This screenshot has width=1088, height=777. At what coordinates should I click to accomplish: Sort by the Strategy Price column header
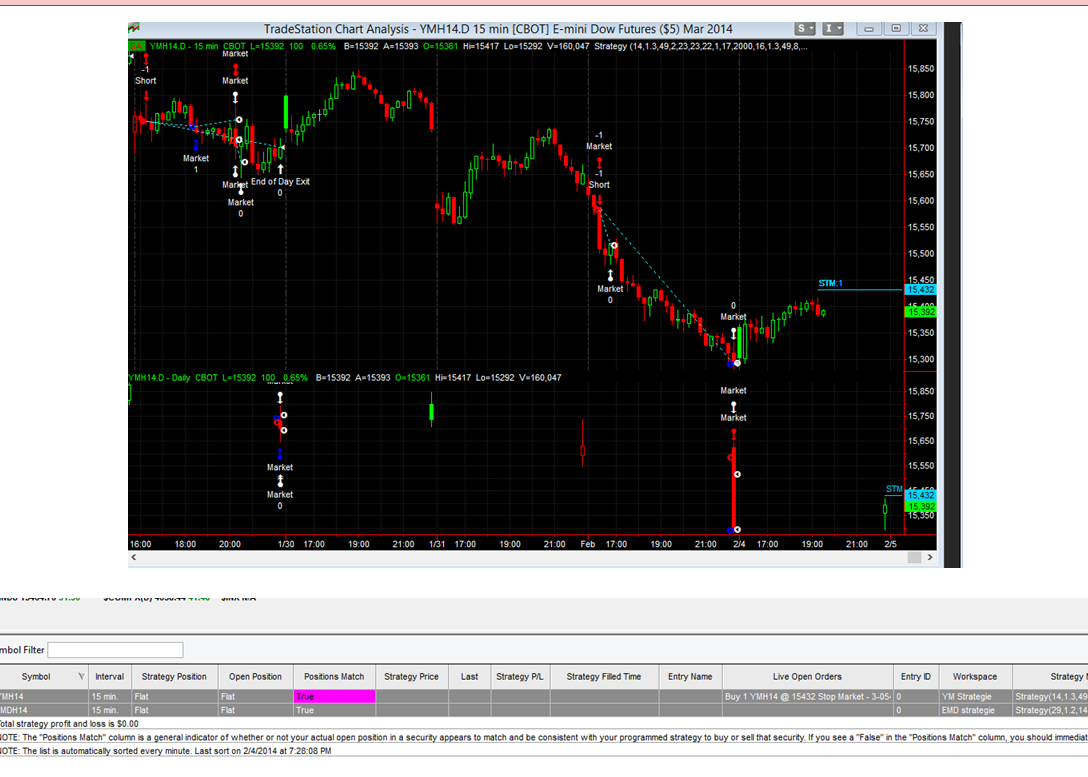click(411, 677)
